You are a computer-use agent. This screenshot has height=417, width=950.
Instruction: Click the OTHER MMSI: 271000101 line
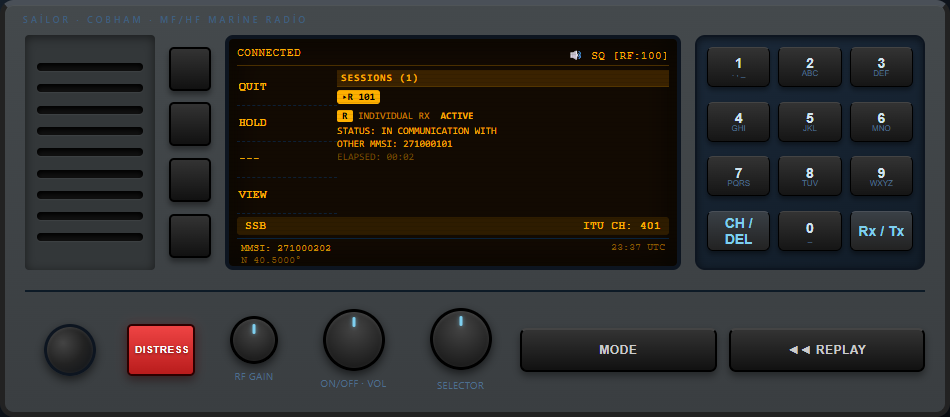[x=394, y=144]
